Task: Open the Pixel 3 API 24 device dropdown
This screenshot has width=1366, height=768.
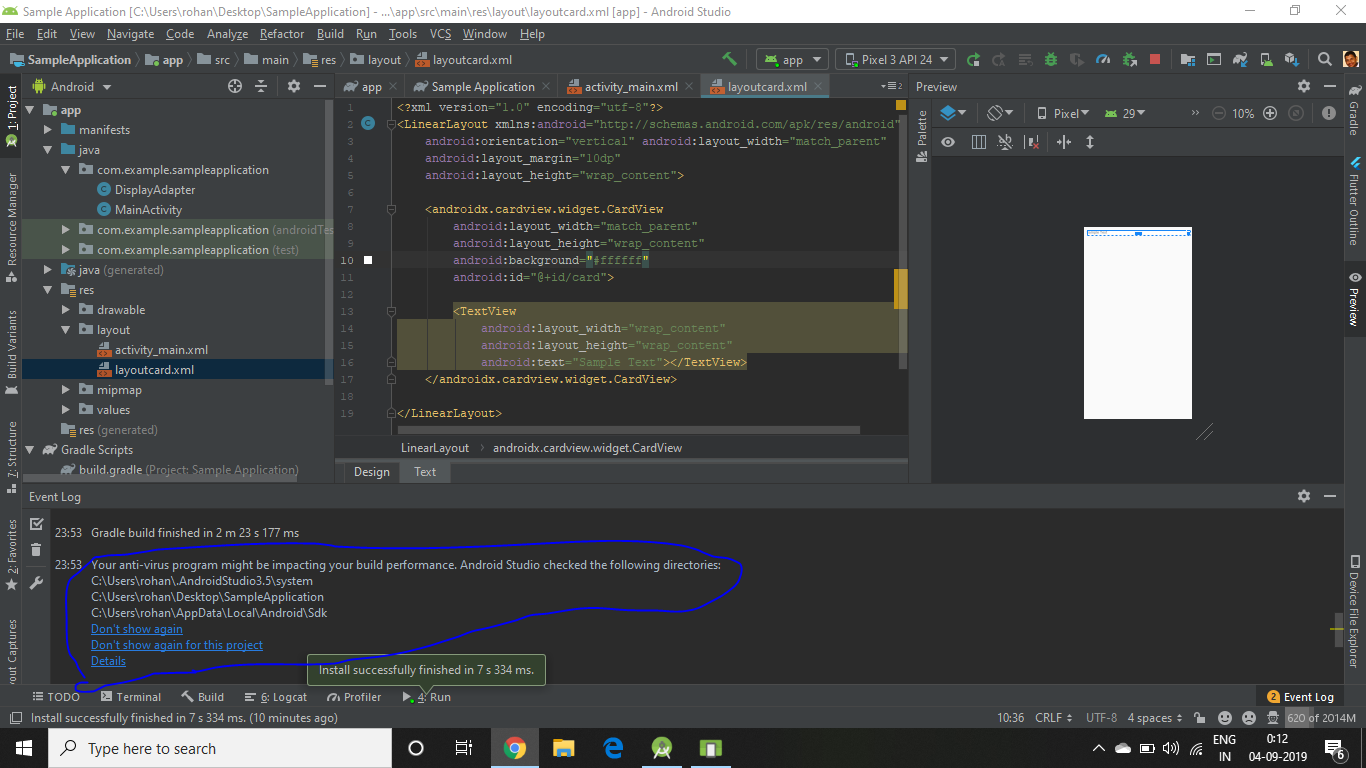Action: [x=895, y=60]
